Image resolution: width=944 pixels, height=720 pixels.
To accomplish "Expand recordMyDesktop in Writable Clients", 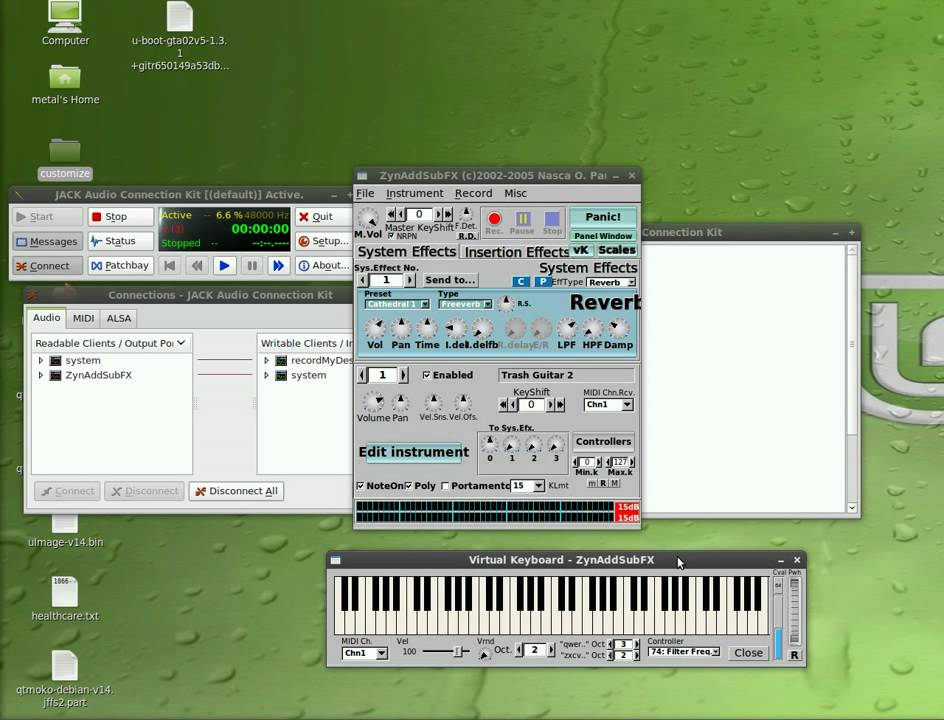I will click(267, 361).
